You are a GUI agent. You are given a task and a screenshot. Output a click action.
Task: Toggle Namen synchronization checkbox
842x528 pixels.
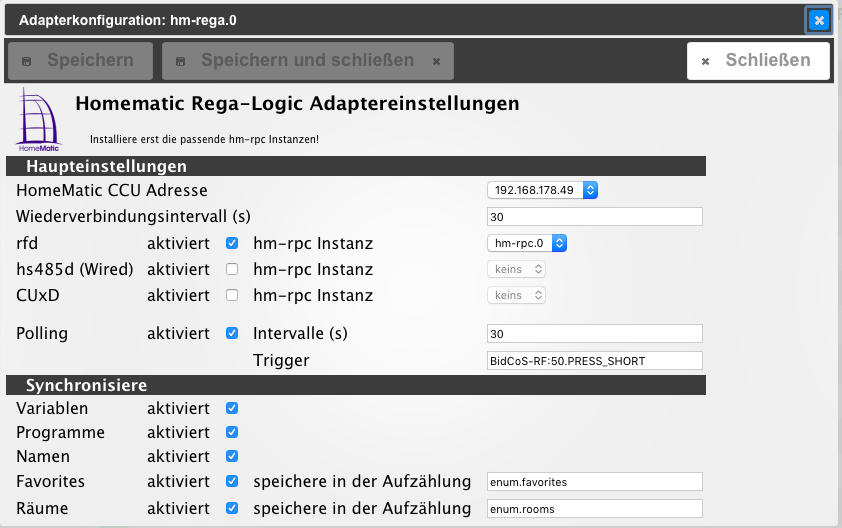[x=232, y=456]
